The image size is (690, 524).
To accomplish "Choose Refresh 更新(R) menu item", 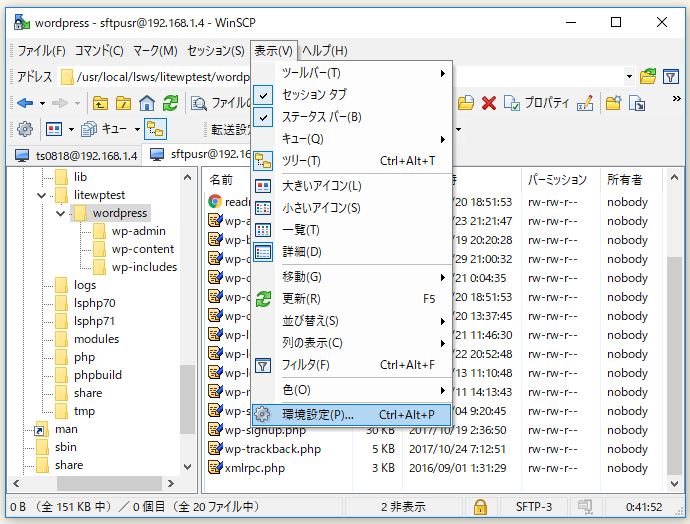I will pyautogui.click(x=352, y=299).
